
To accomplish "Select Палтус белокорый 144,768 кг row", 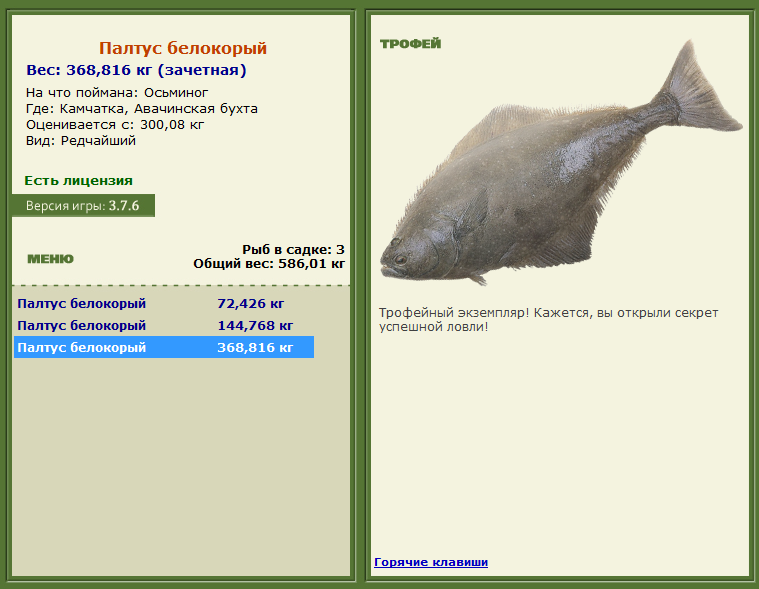I will coord(164,325).
